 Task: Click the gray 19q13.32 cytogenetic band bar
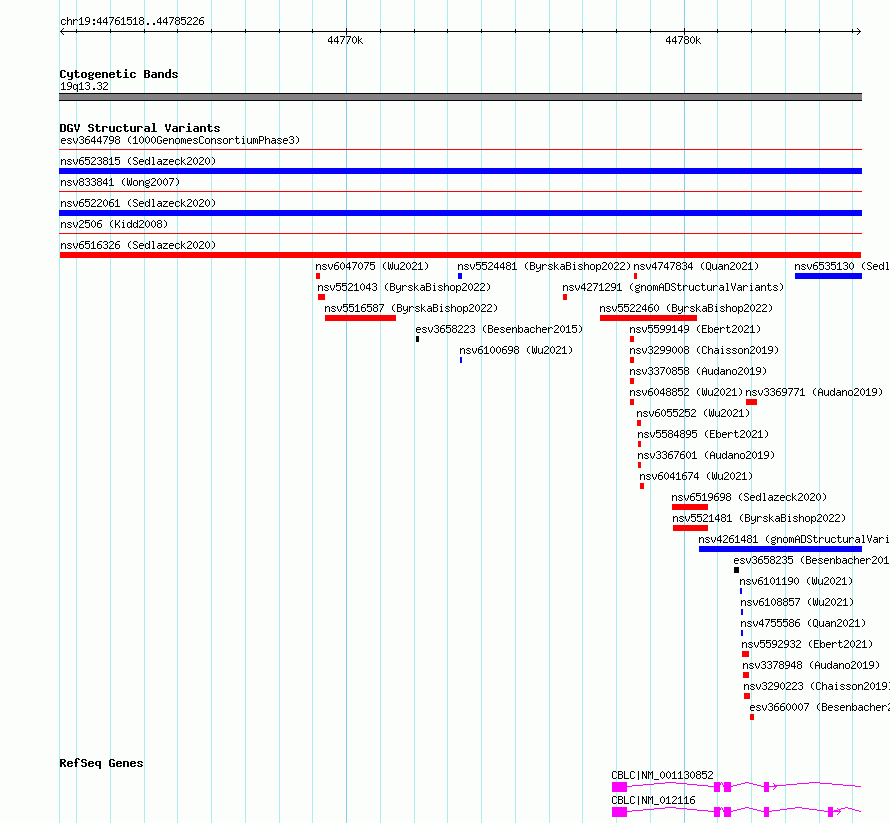[x=460, y=97]
